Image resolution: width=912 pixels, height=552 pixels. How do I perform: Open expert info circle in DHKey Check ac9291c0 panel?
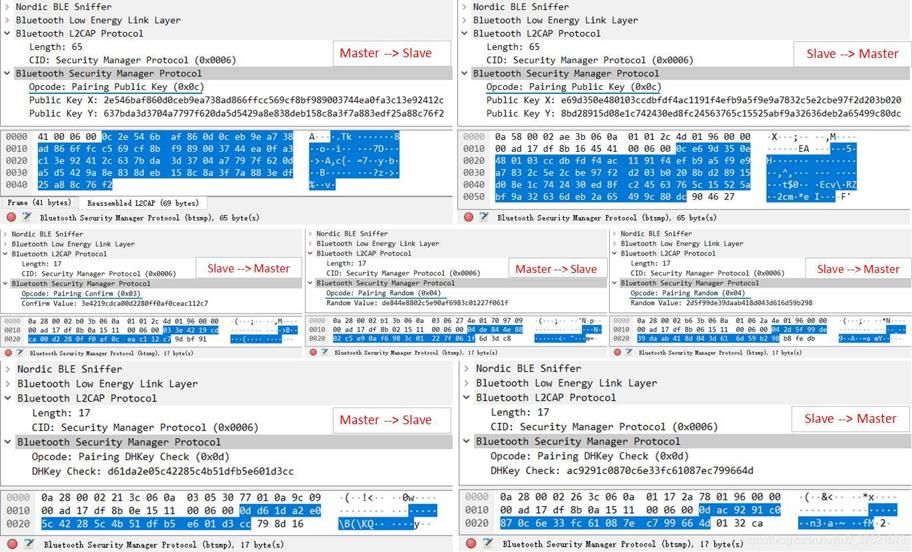pos(471,543)
